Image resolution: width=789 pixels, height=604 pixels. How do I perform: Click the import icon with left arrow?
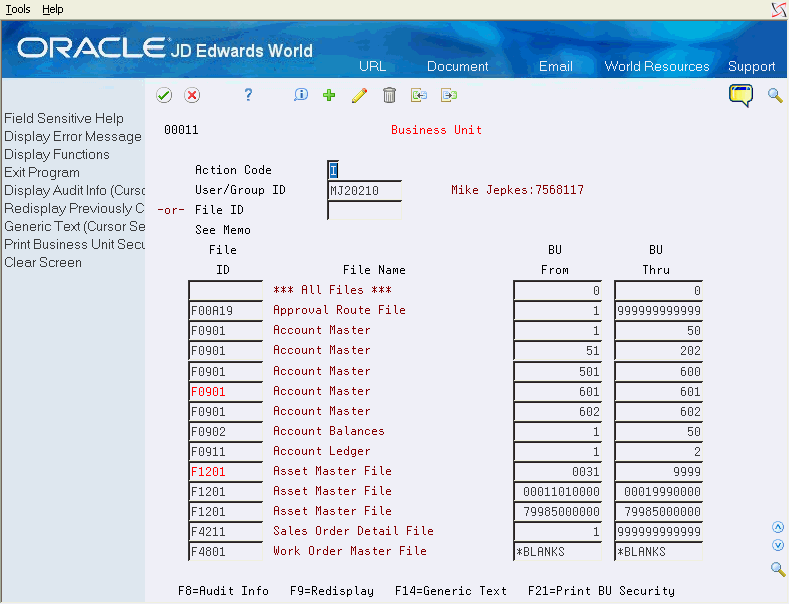[419, 95]
